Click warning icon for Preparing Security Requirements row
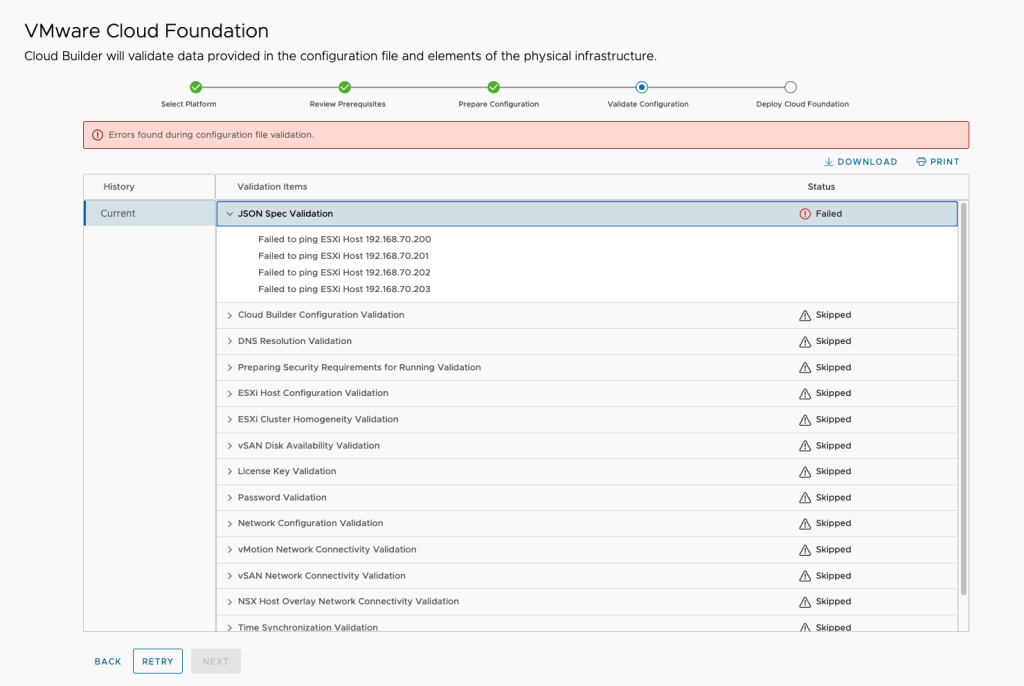 click(805, 367)
